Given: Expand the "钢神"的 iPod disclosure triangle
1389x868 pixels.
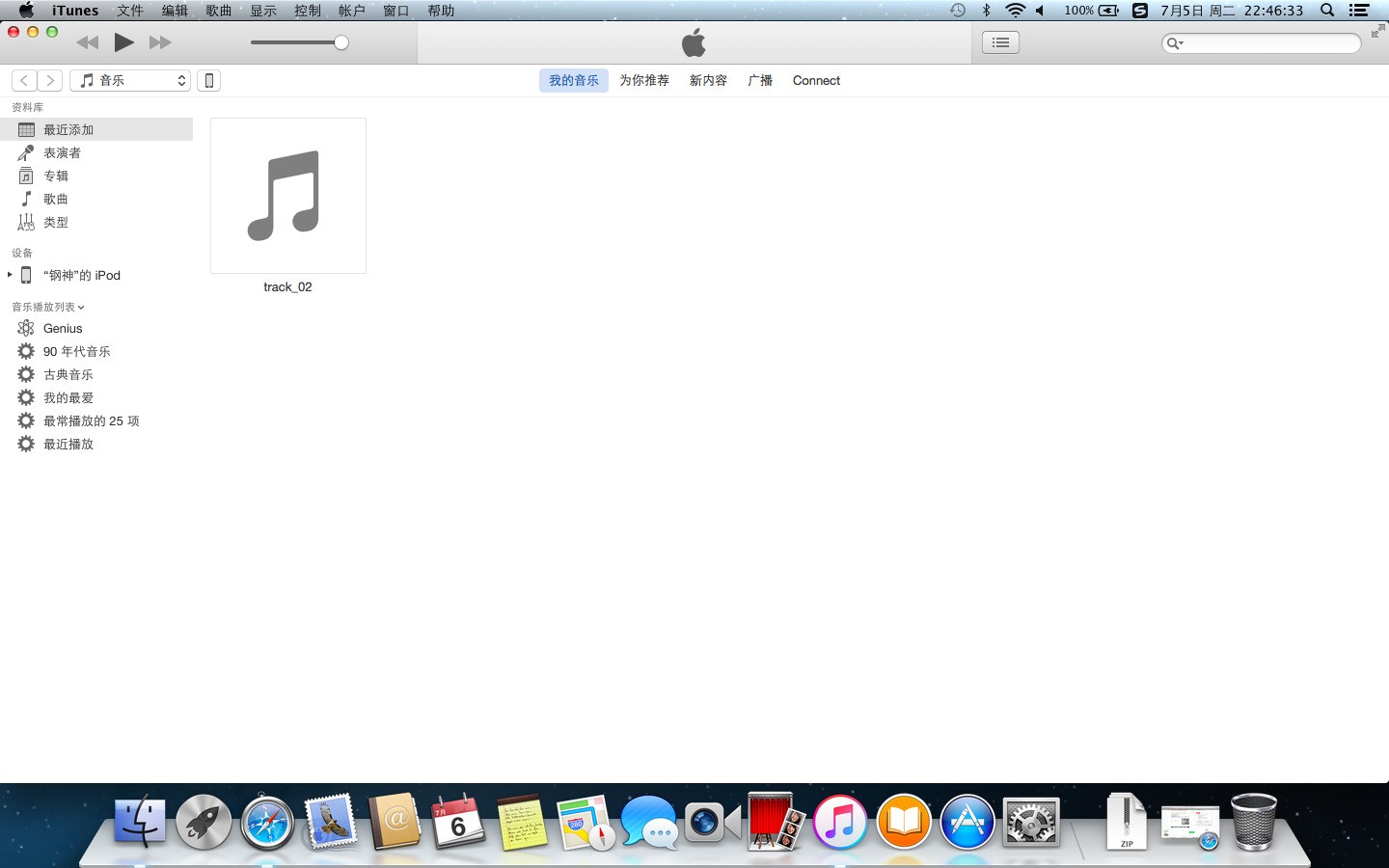Looking at the screenshot, I should tap(10, 275).
